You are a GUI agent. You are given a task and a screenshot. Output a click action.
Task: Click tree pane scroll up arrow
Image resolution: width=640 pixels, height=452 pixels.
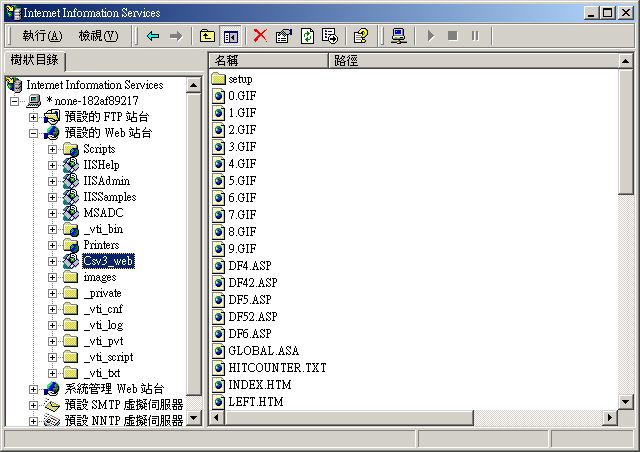(x=193, y=85)
